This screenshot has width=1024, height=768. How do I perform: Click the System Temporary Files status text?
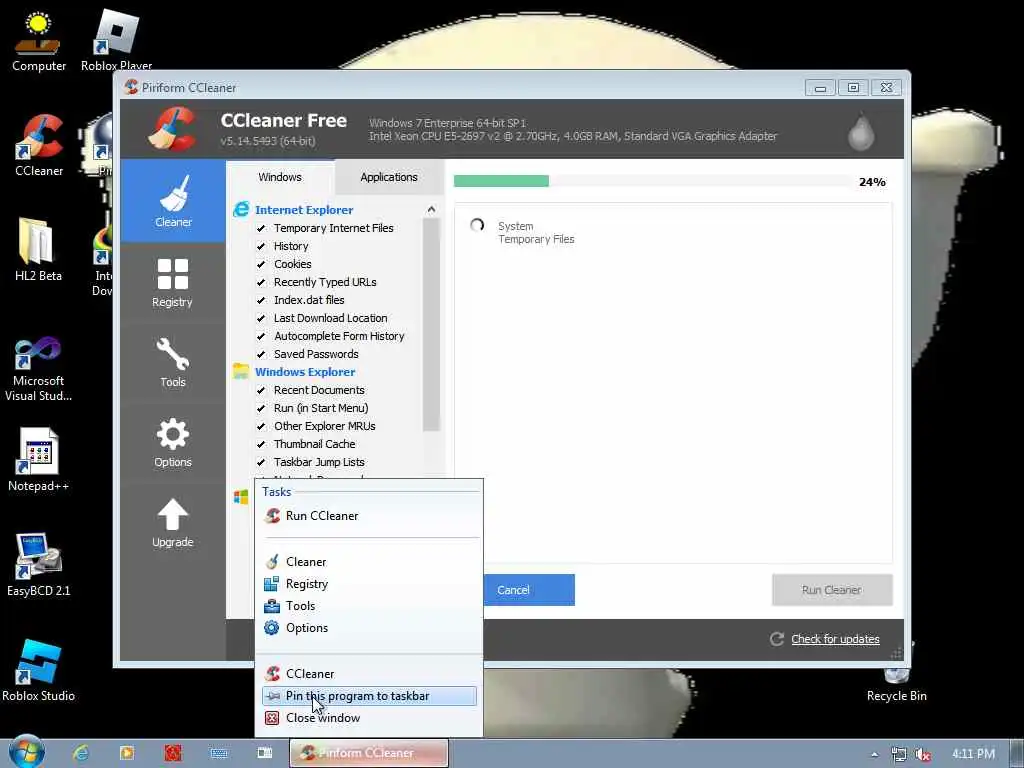click(536, 232)
